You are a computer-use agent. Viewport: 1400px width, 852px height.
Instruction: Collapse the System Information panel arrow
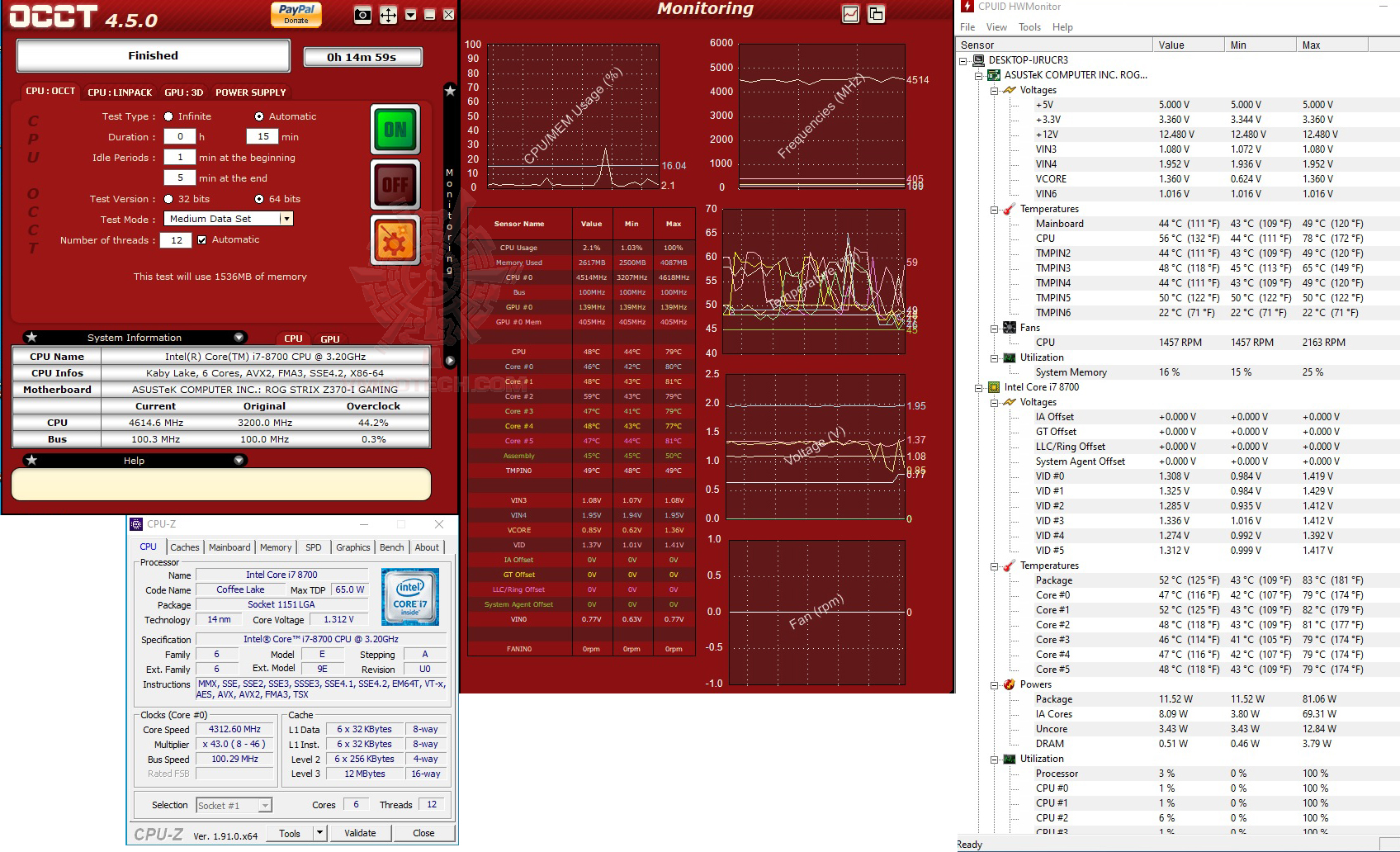239,337
